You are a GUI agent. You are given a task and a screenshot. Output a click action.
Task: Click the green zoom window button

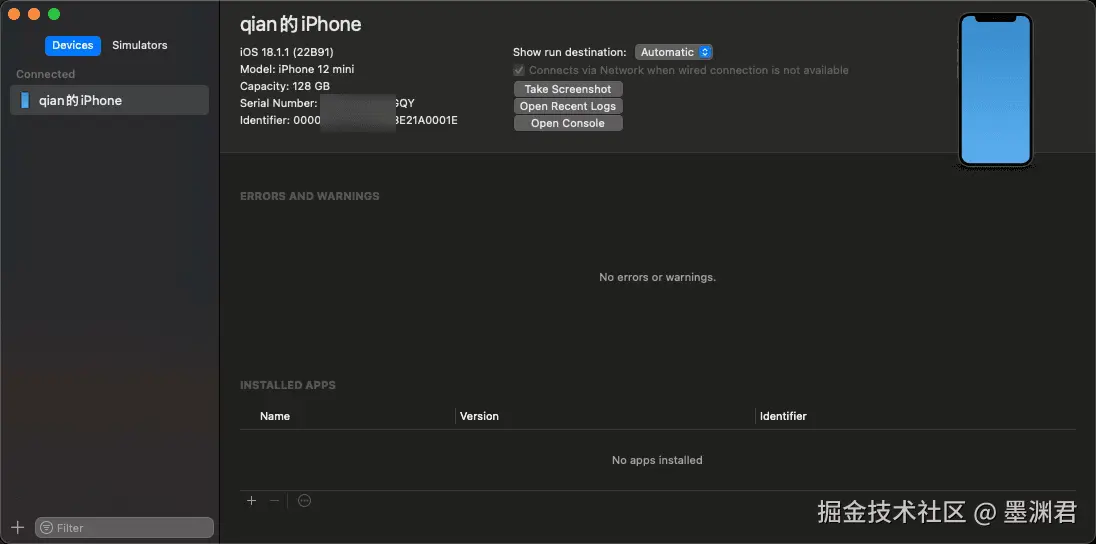click(54, 14)
